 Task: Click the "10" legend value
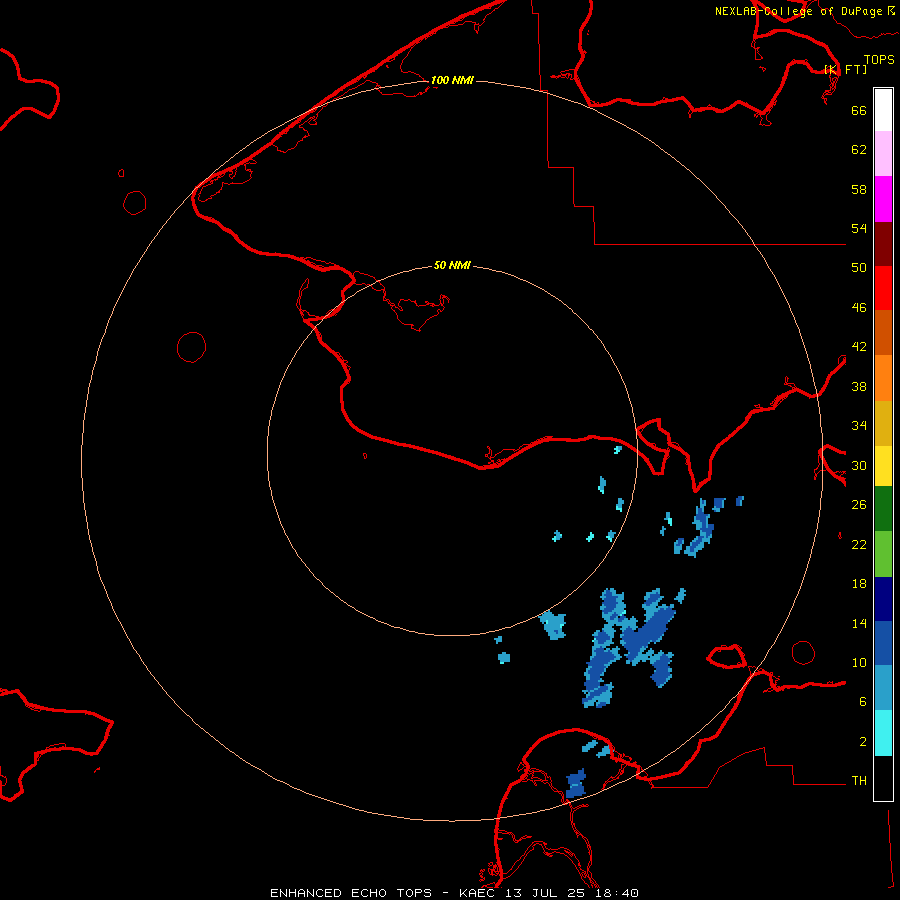859,662
